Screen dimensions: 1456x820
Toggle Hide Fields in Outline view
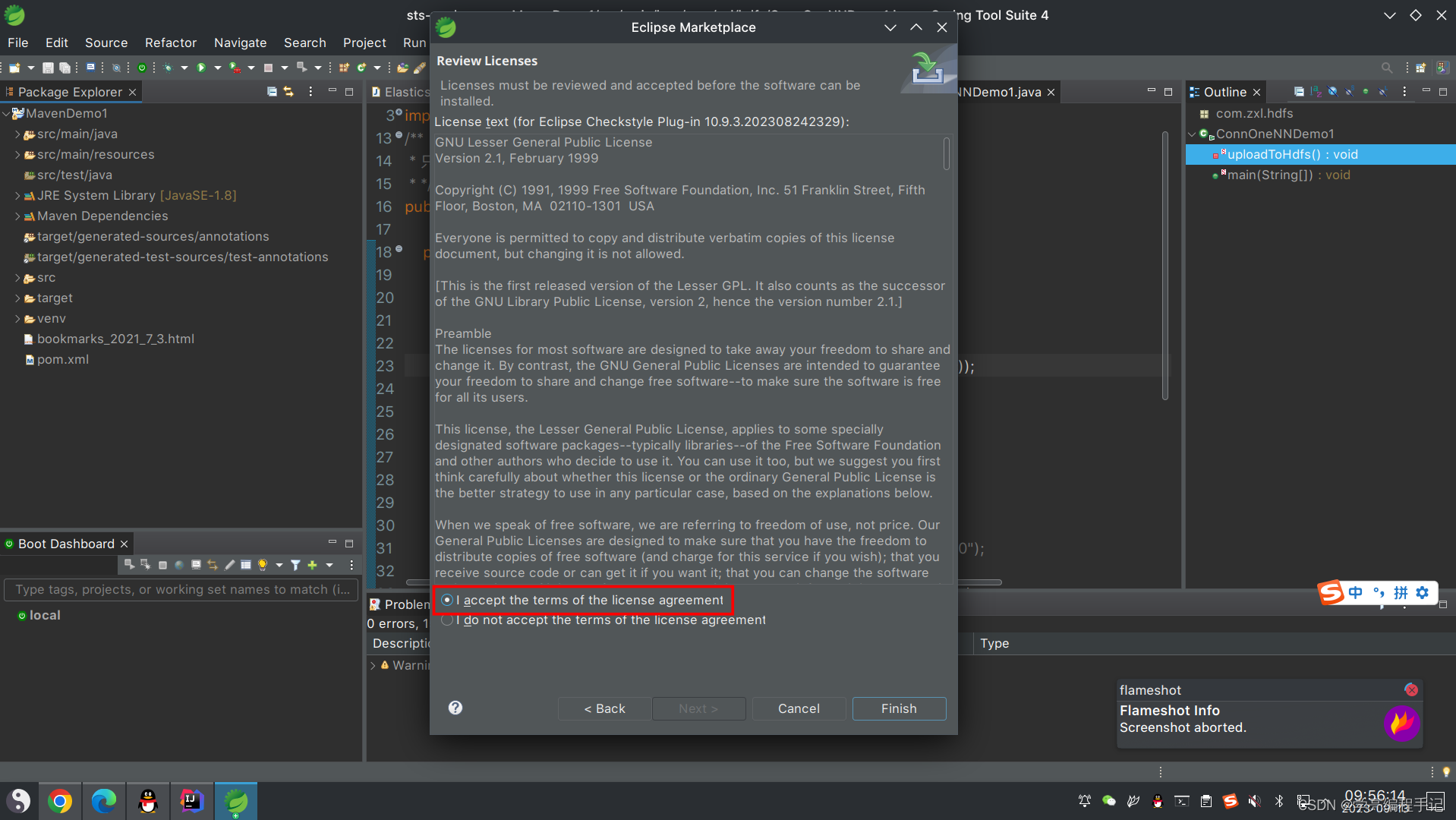point(1332,91)
